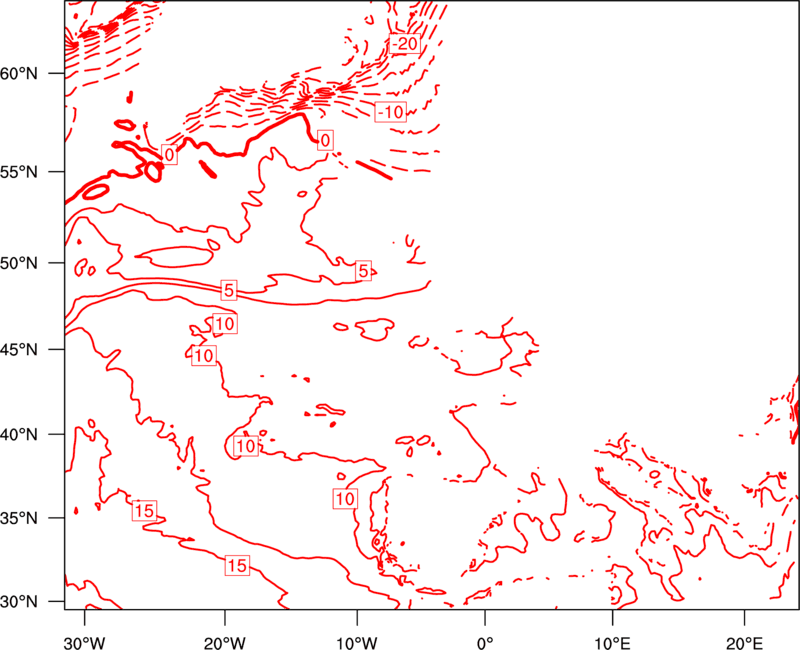
Task: Select the 50°N latitude tick label
Action: (19, 263)
